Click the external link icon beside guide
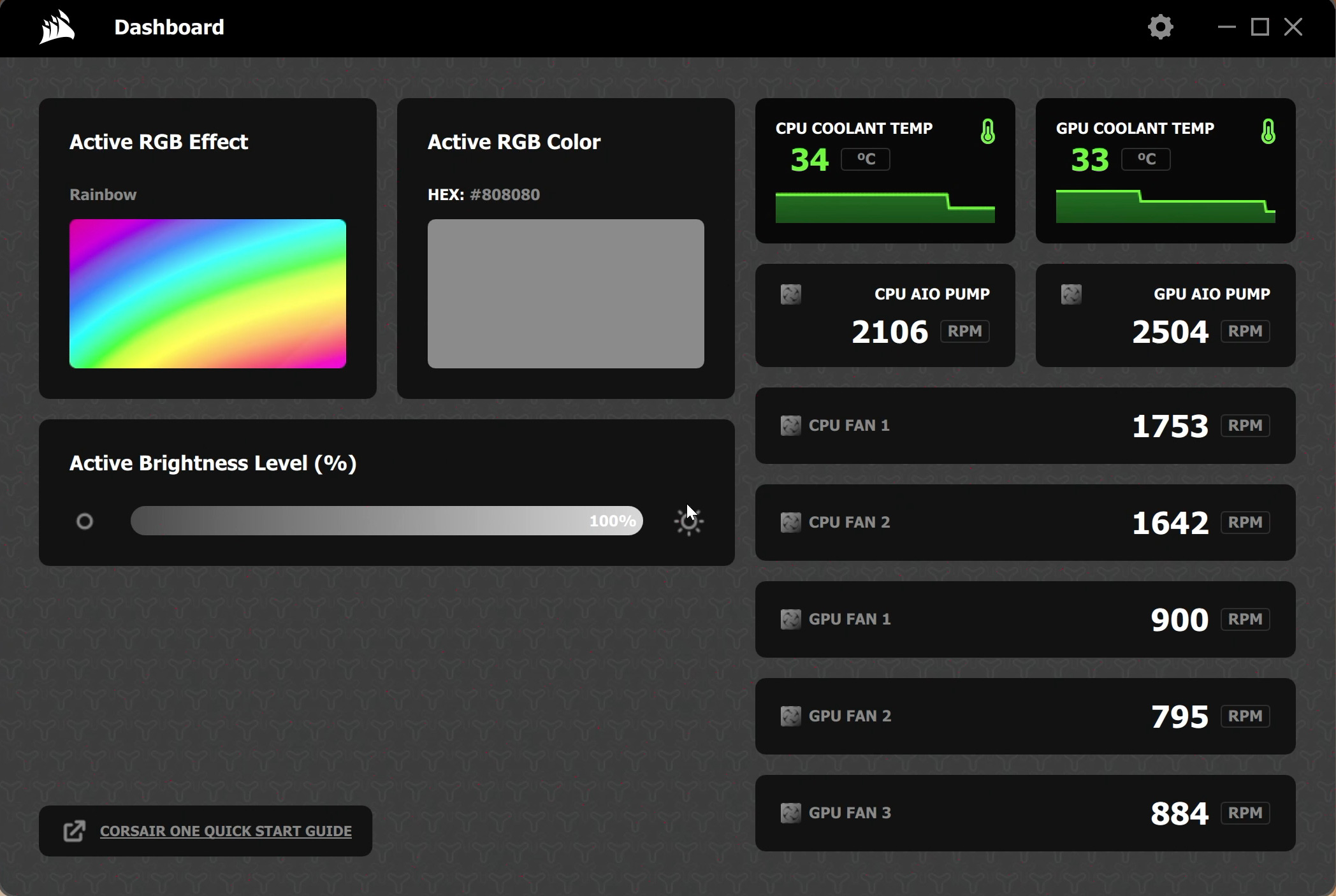1336x896 pixels. point(75,831)
